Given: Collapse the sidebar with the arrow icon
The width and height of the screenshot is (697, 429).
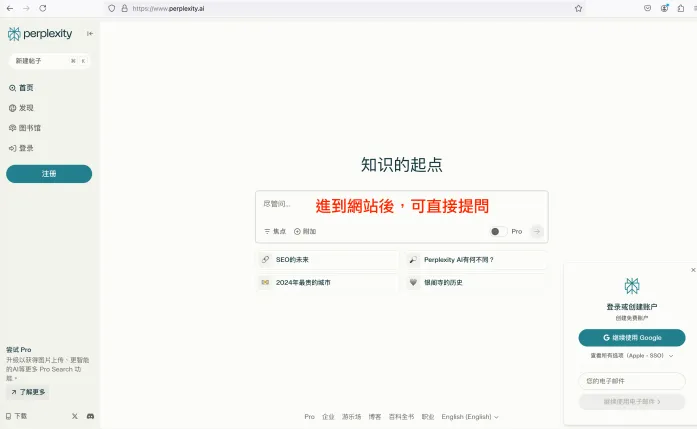Looking at the screenshot, I should click(x=90, y=33).
